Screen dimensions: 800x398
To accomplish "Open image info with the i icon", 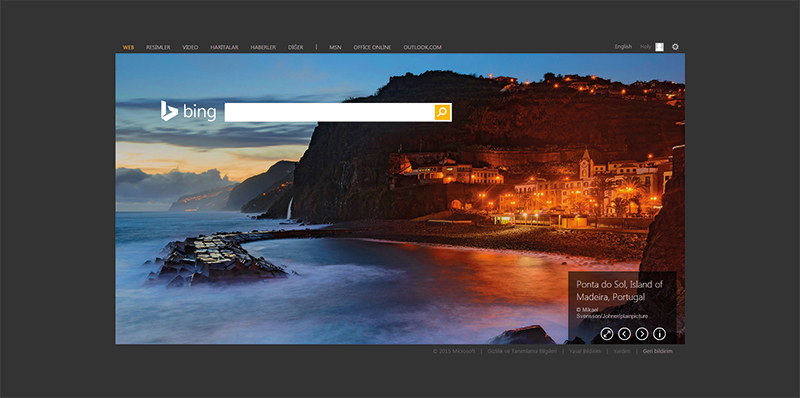I will click(660, 334).
